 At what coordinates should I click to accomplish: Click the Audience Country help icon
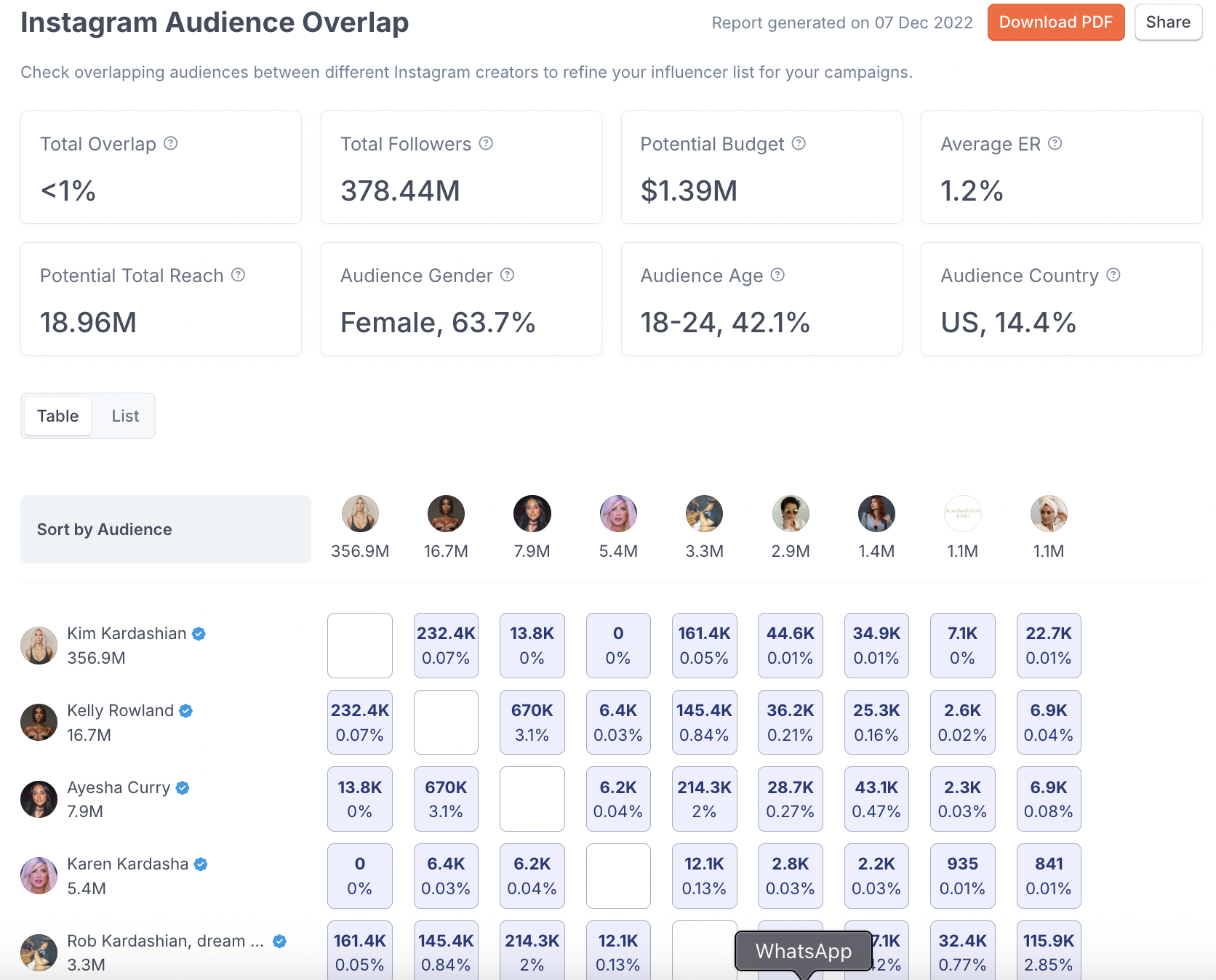coord(1113,275)
